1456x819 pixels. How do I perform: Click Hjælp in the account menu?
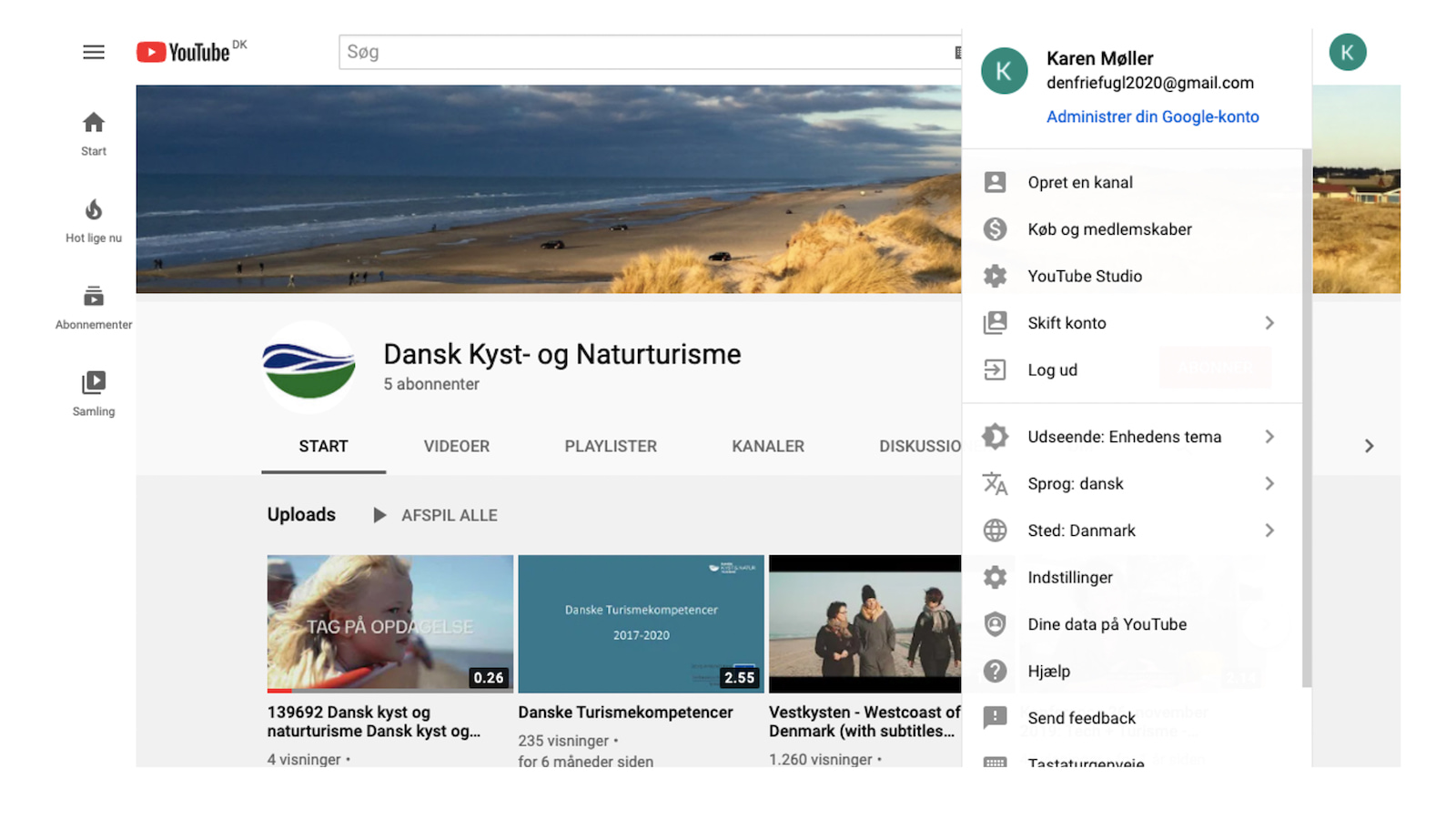1050,671
